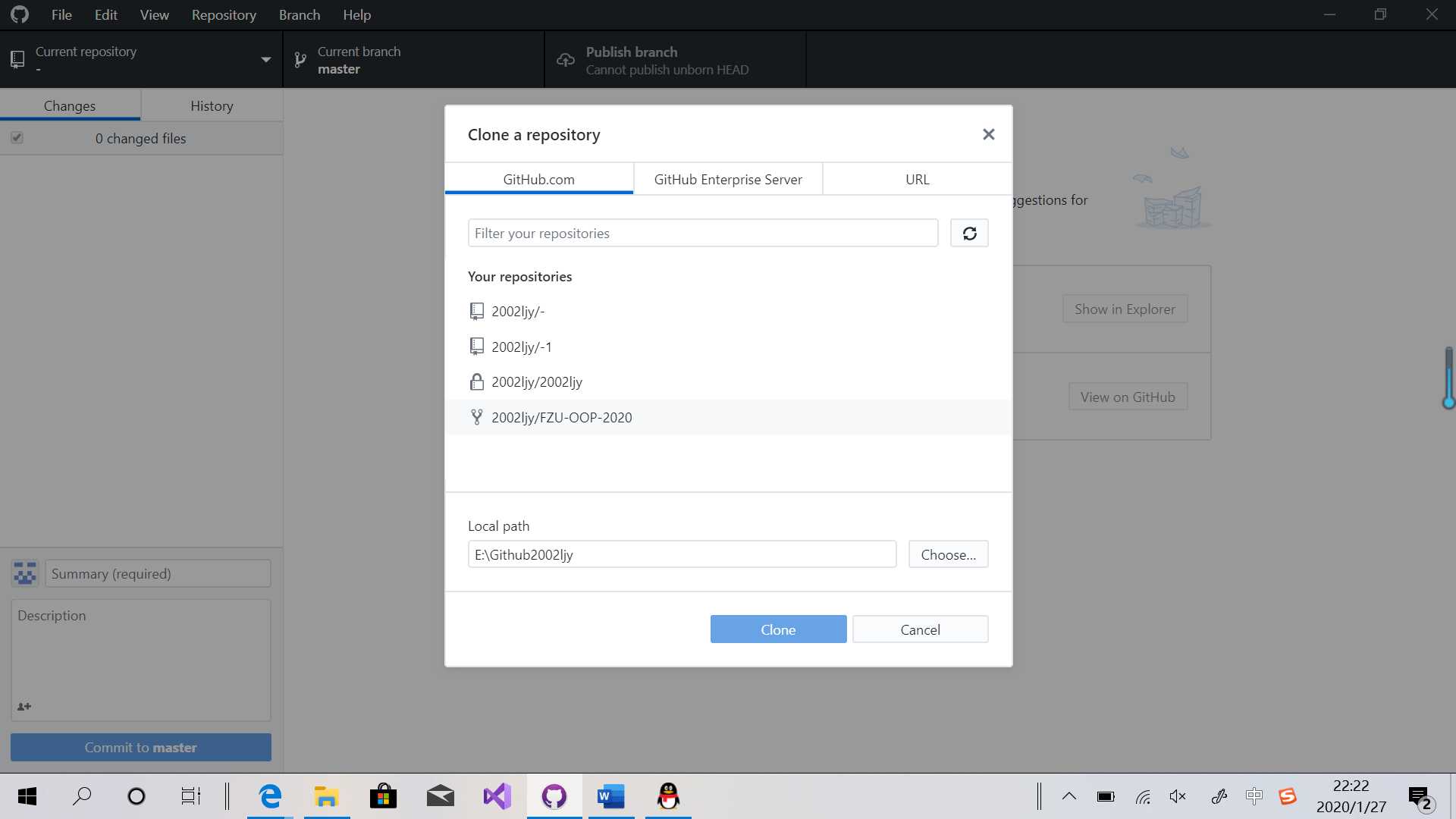Click the publish cloud upload icon
This screenshot has height=819, width=1456.
point(565,60)
